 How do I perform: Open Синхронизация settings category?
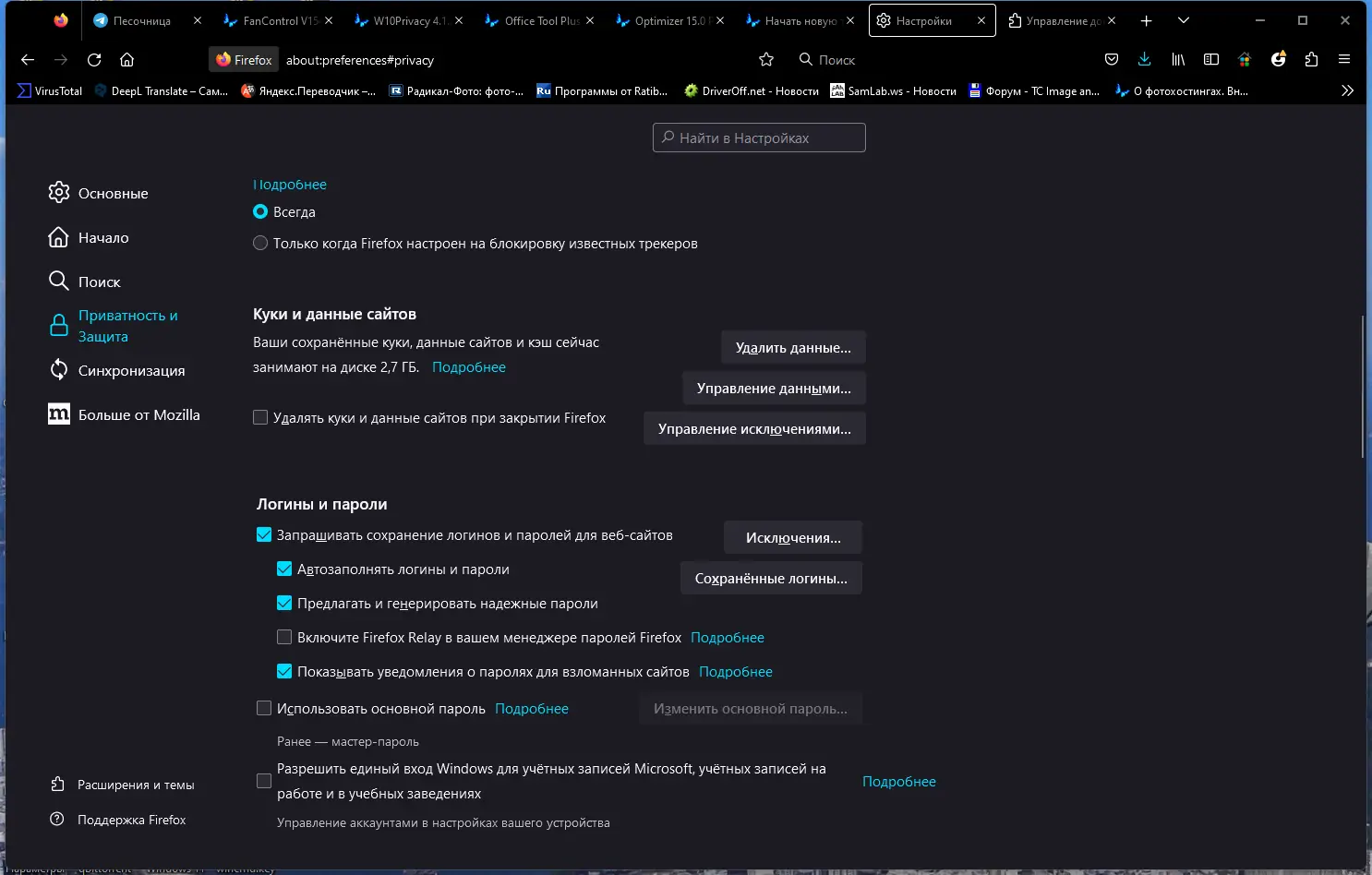pos(117,370)
